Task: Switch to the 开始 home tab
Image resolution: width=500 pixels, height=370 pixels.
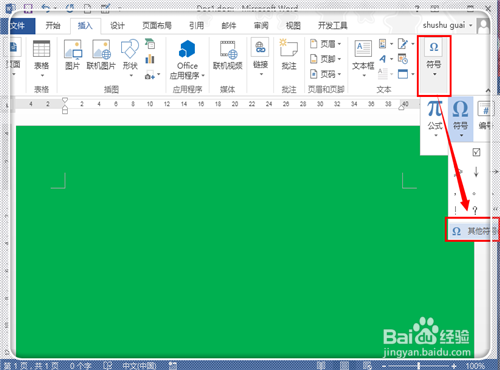Action: pos(53,26)
